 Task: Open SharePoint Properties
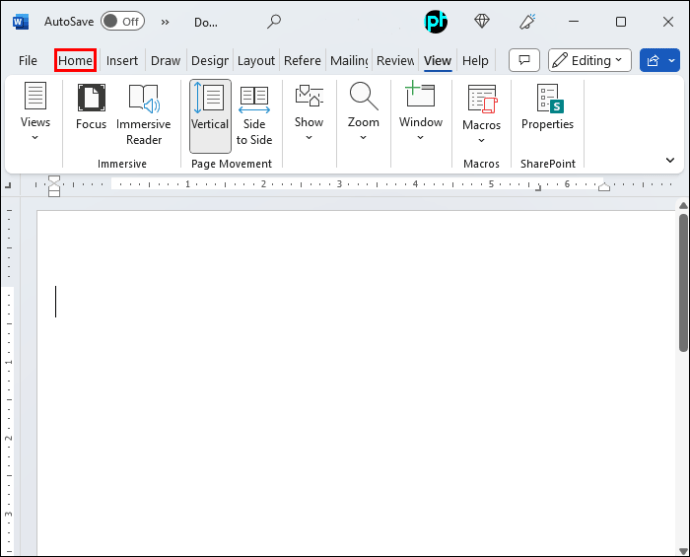tap(547, 107)
